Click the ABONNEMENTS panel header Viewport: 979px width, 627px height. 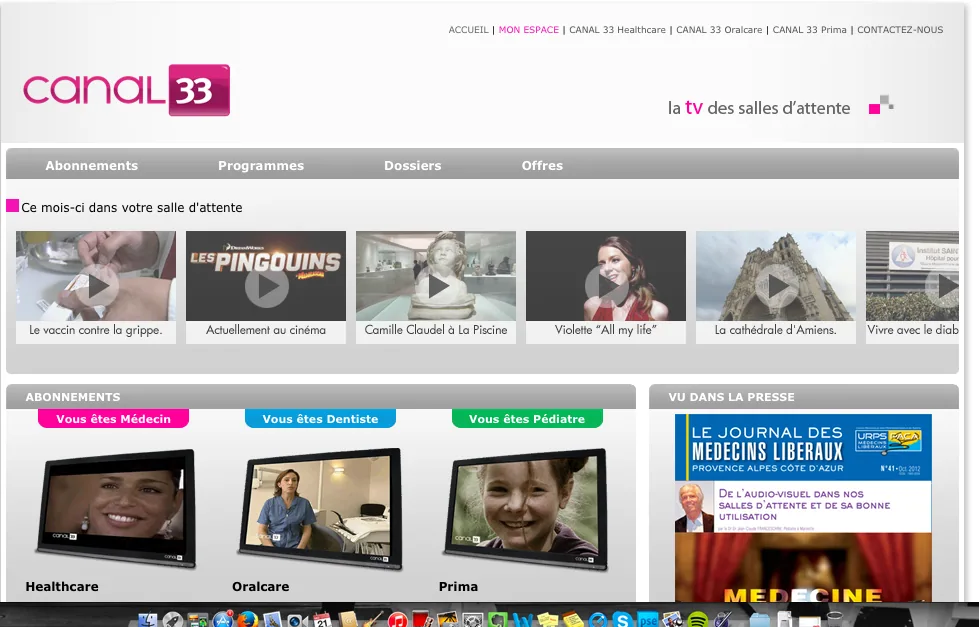(x=321, y=397)
